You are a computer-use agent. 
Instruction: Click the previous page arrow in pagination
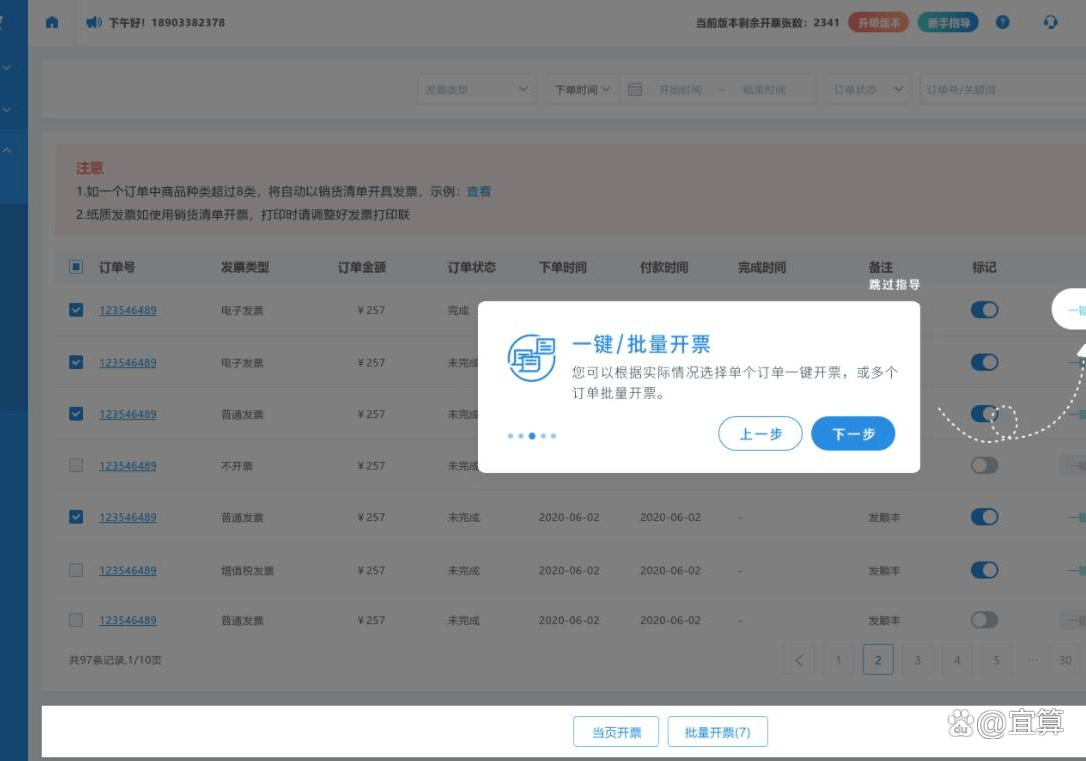click(x=798, y=659)
